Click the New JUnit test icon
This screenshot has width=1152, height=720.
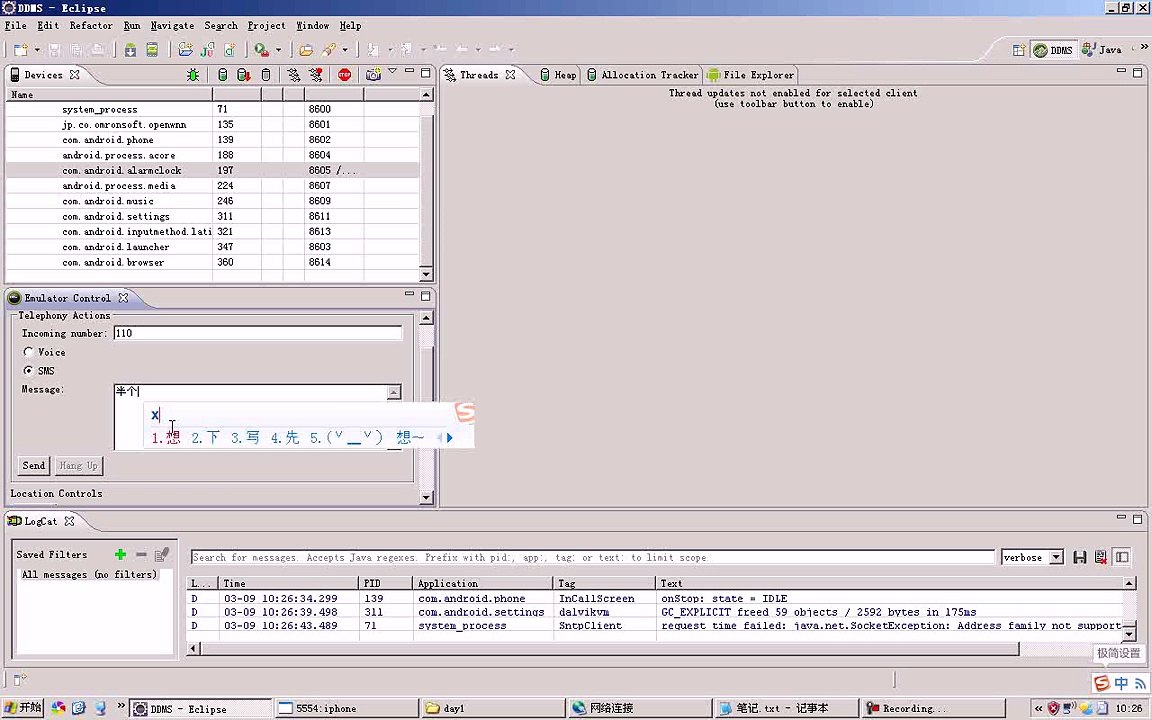tap(208, 50)
